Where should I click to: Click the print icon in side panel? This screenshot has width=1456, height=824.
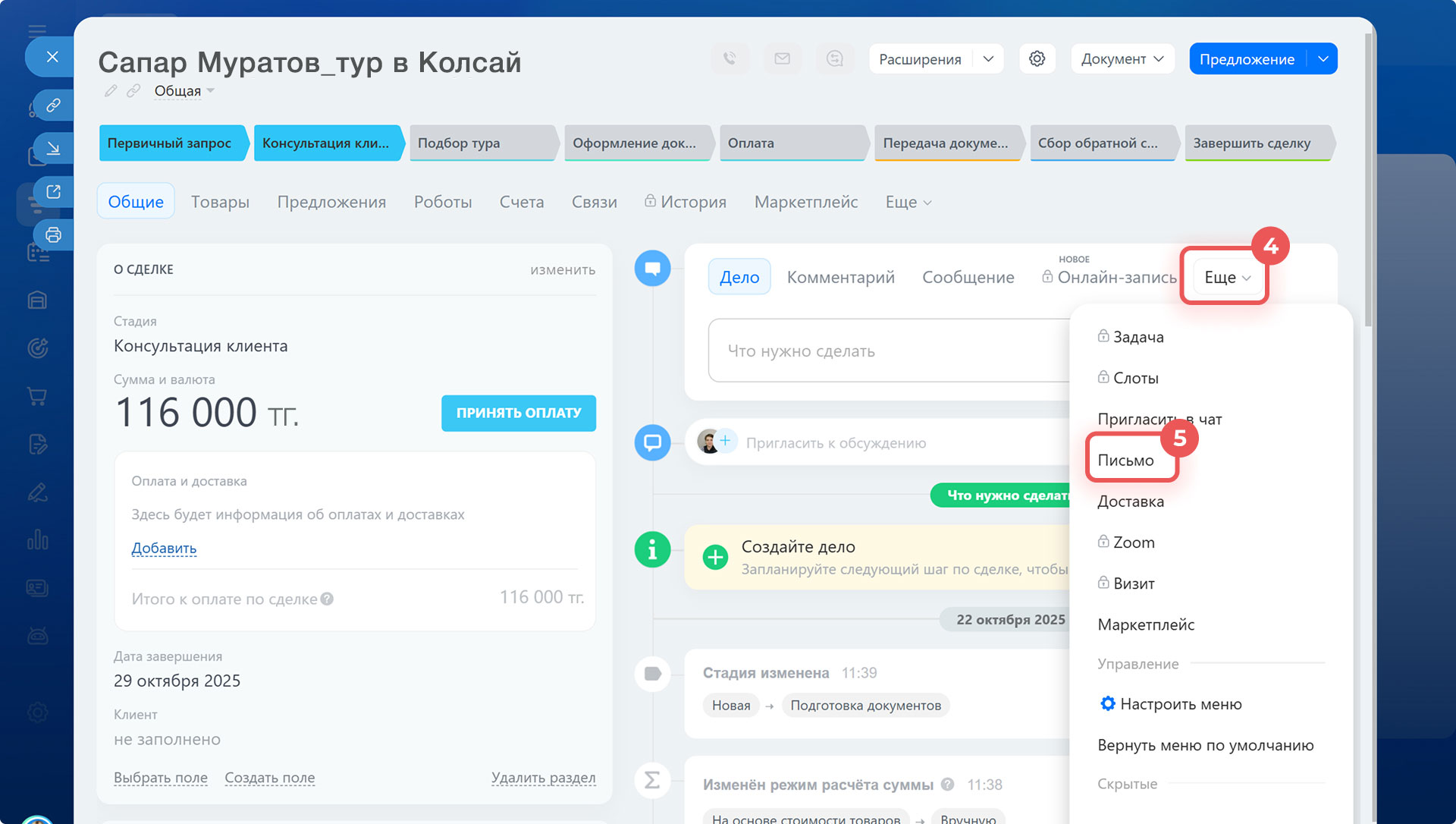coord(53,234)
